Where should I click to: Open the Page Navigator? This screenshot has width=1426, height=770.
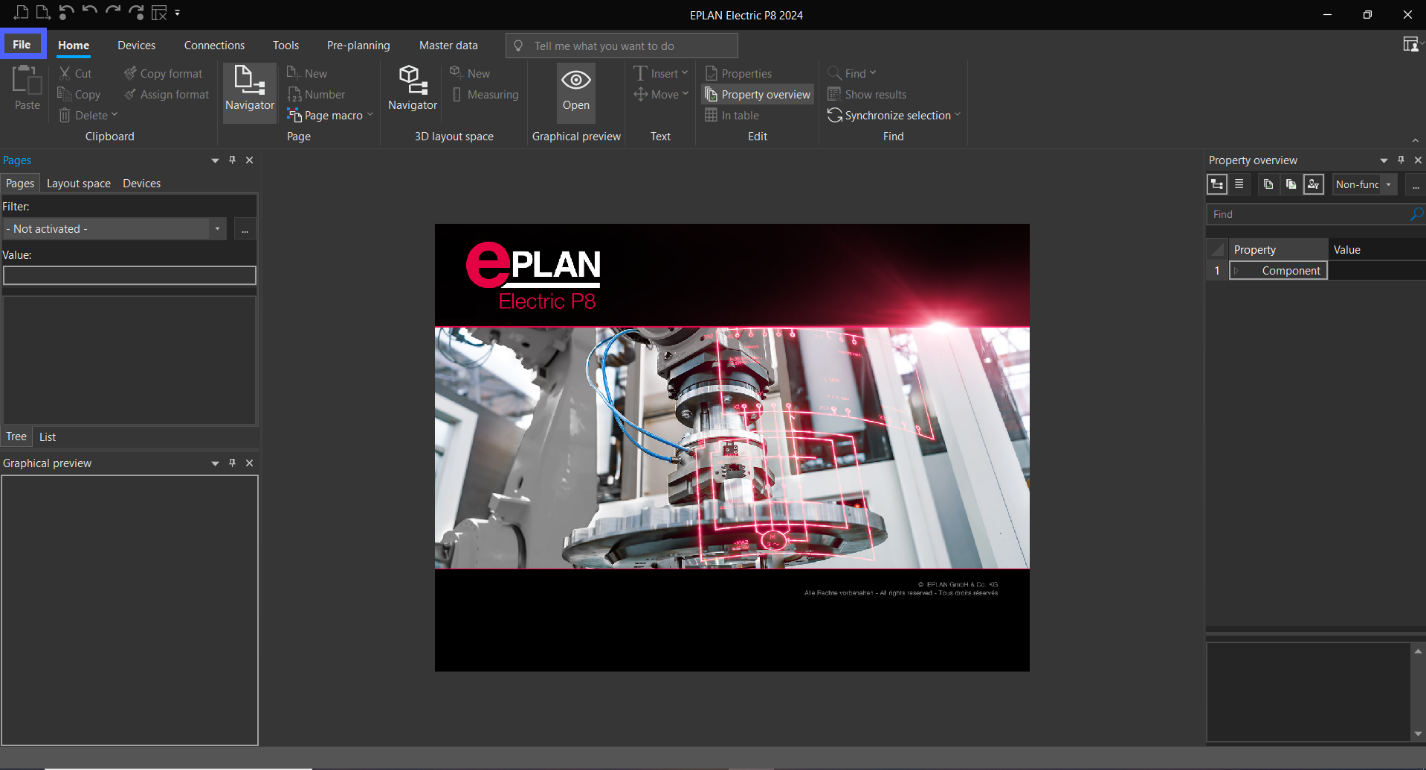pos(249,91)
